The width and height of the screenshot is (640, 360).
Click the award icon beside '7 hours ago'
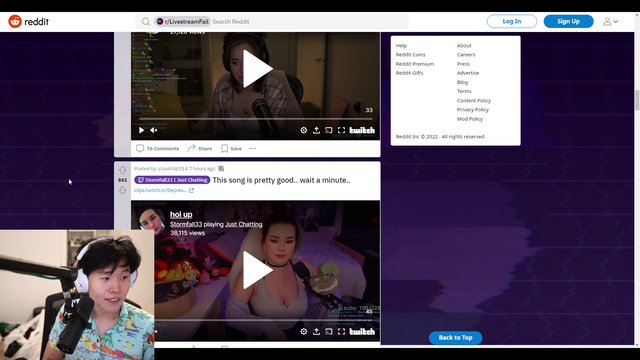tap(221, 169)
